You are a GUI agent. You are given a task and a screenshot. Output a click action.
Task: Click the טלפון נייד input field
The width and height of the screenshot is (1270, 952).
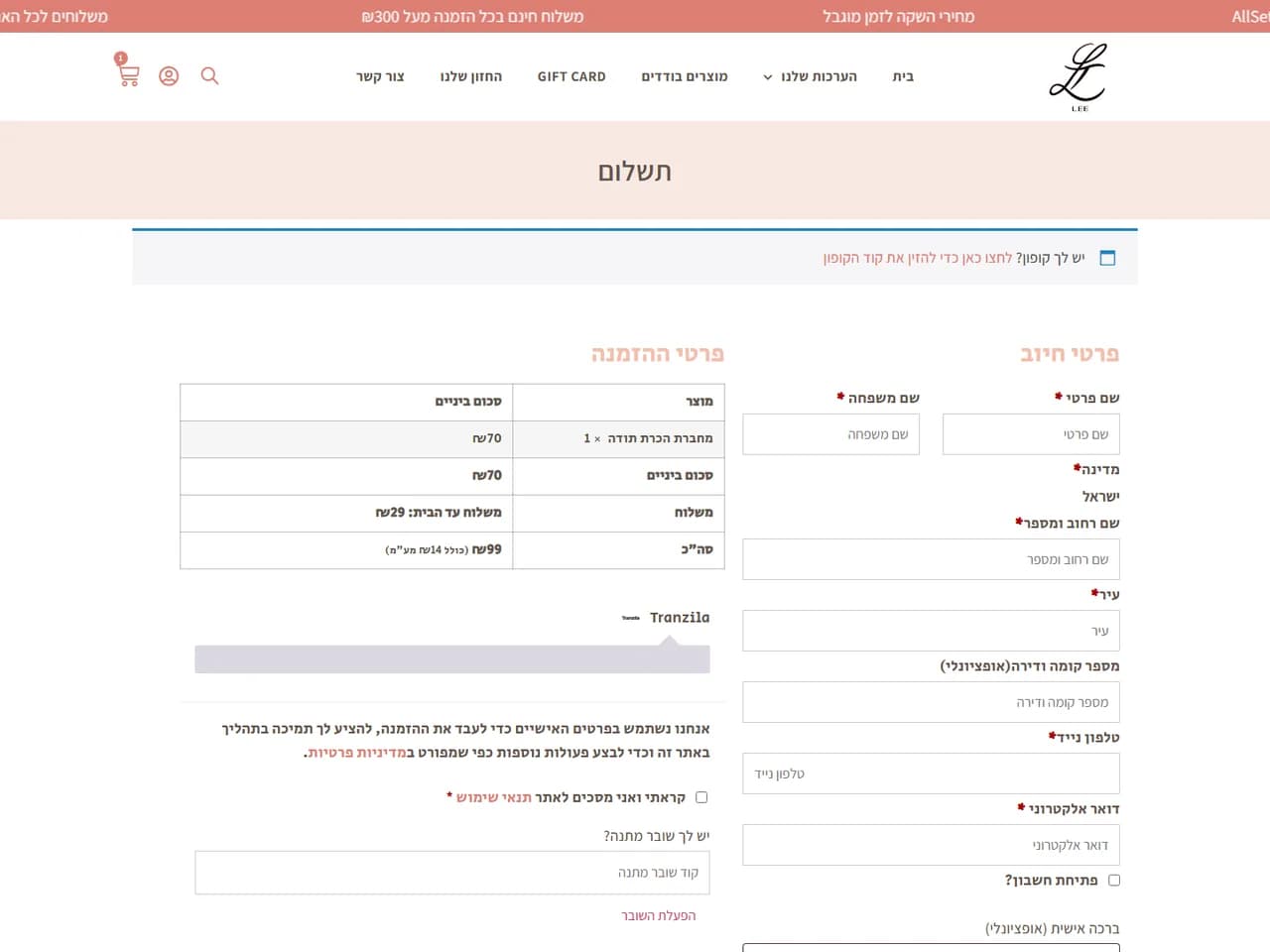[x=932, y=773]
